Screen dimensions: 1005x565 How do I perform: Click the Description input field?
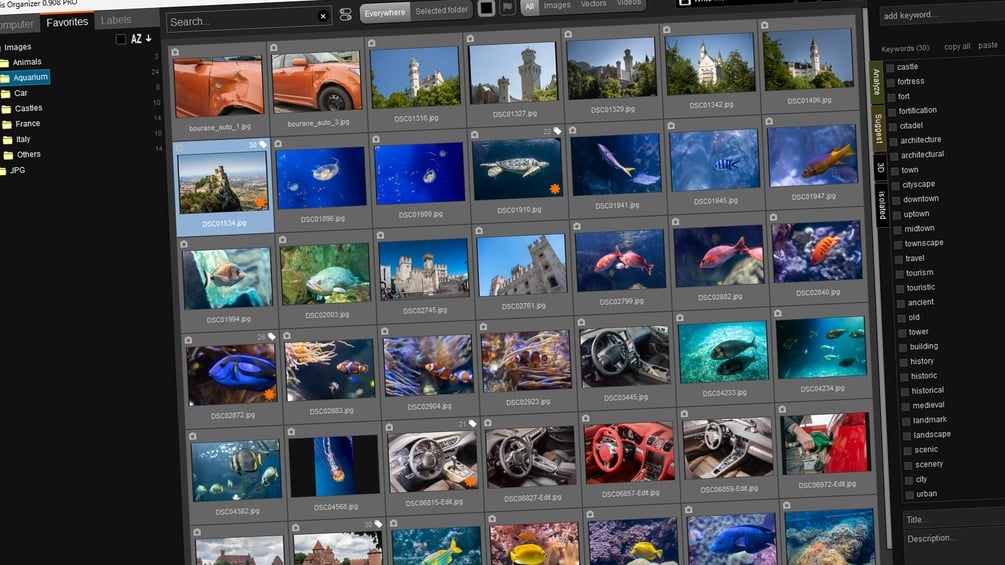[x=954, y=548]
